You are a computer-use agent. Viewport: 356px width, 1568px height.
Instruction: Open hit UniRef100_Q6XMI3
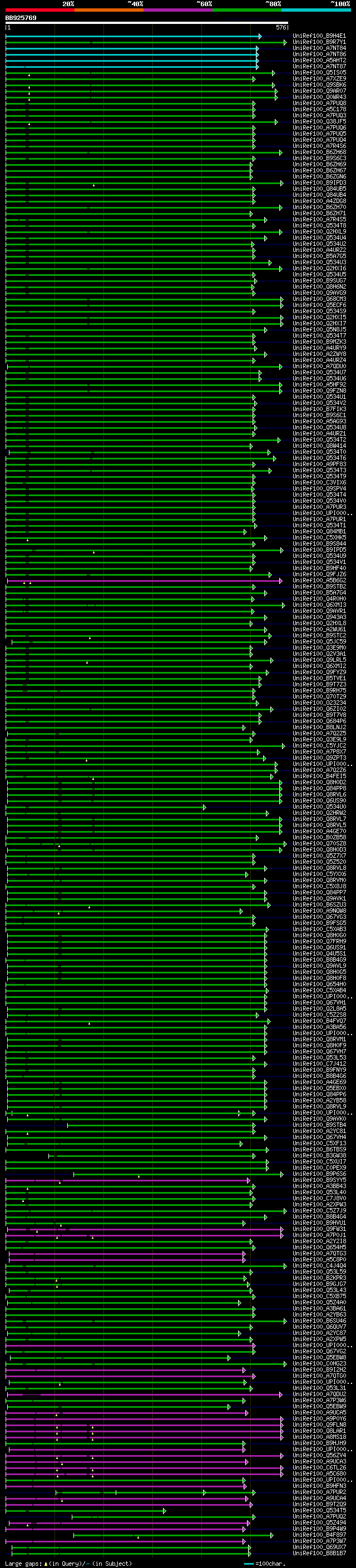[319, 605]
